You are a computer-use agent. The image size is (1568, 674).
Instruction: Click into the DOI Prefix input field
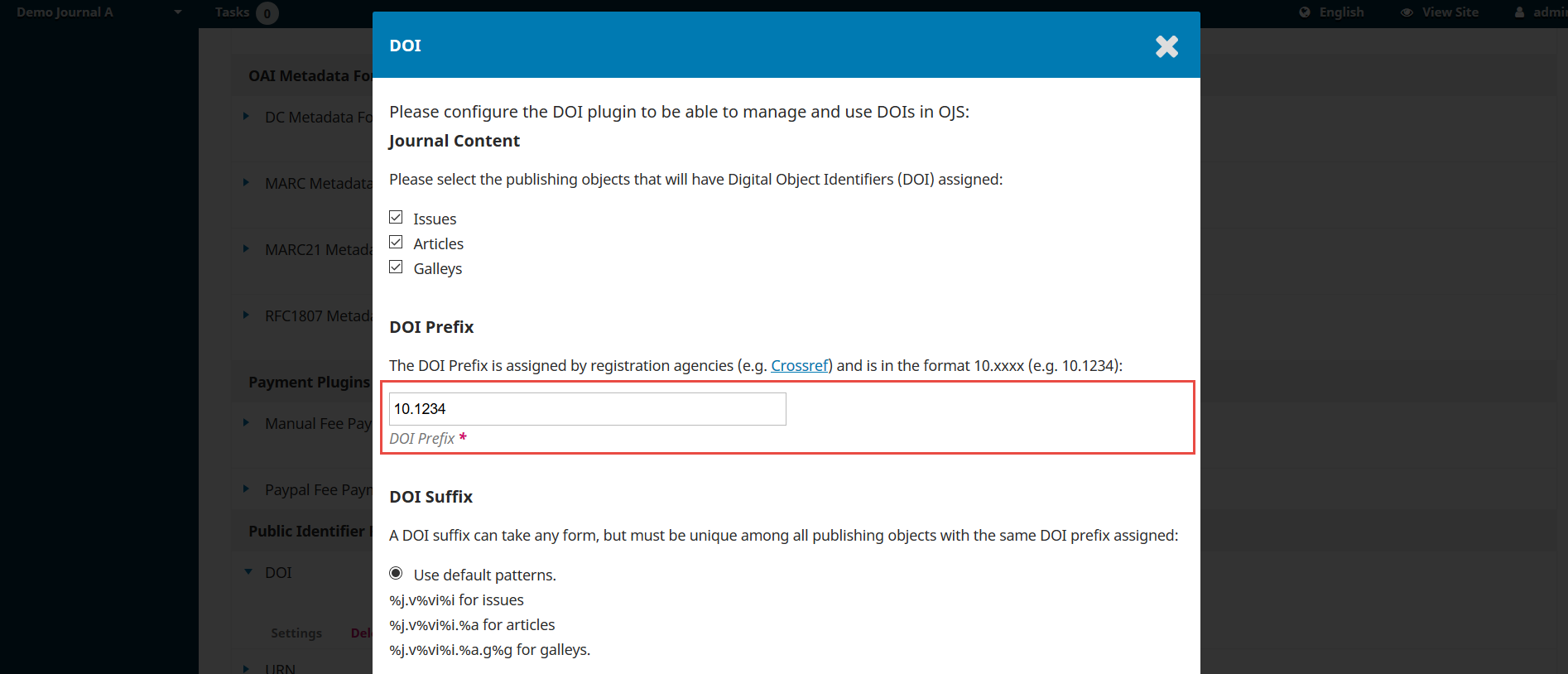pyautogui.click(x=587, y=409)
